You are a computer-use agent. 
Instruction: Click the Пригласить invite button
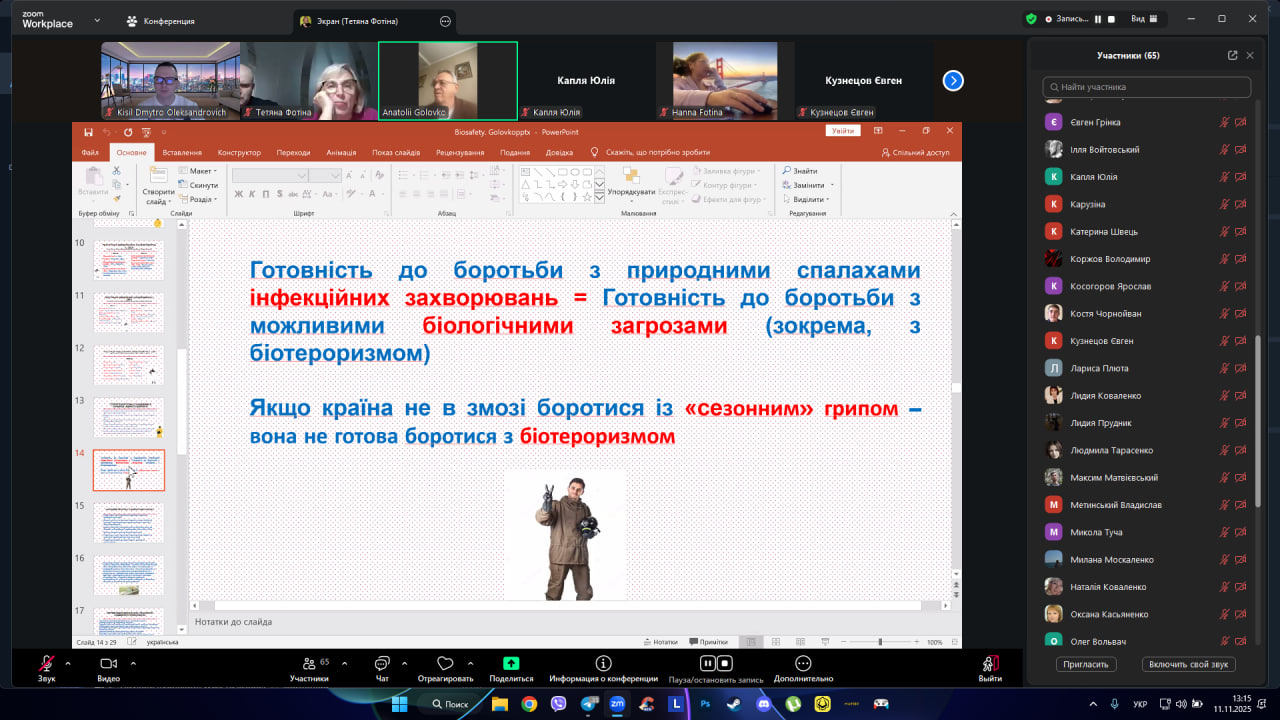tap(1085, 664)
